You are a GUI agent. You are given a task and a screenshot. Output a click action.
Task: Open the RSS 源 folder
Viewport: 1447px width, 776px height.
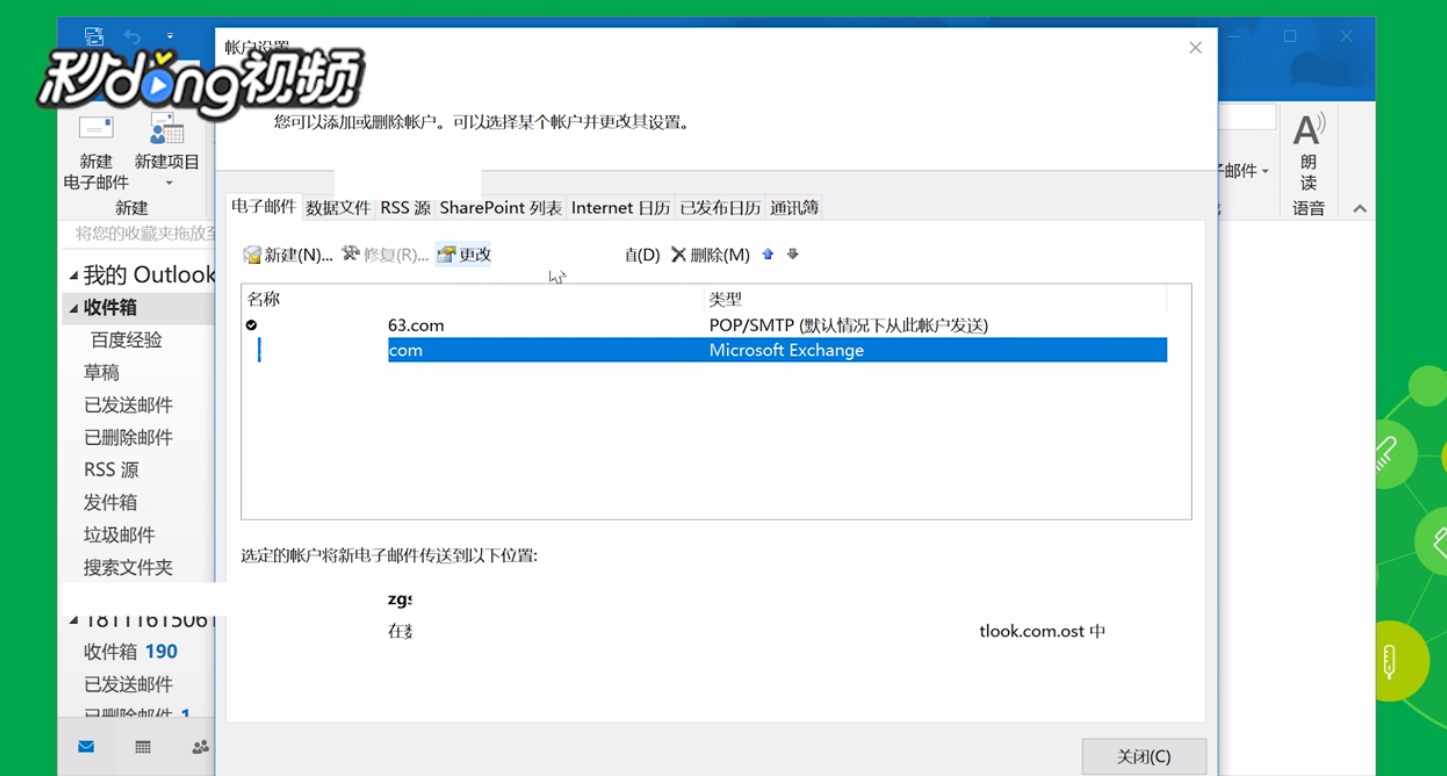click(x=111, y=470)
